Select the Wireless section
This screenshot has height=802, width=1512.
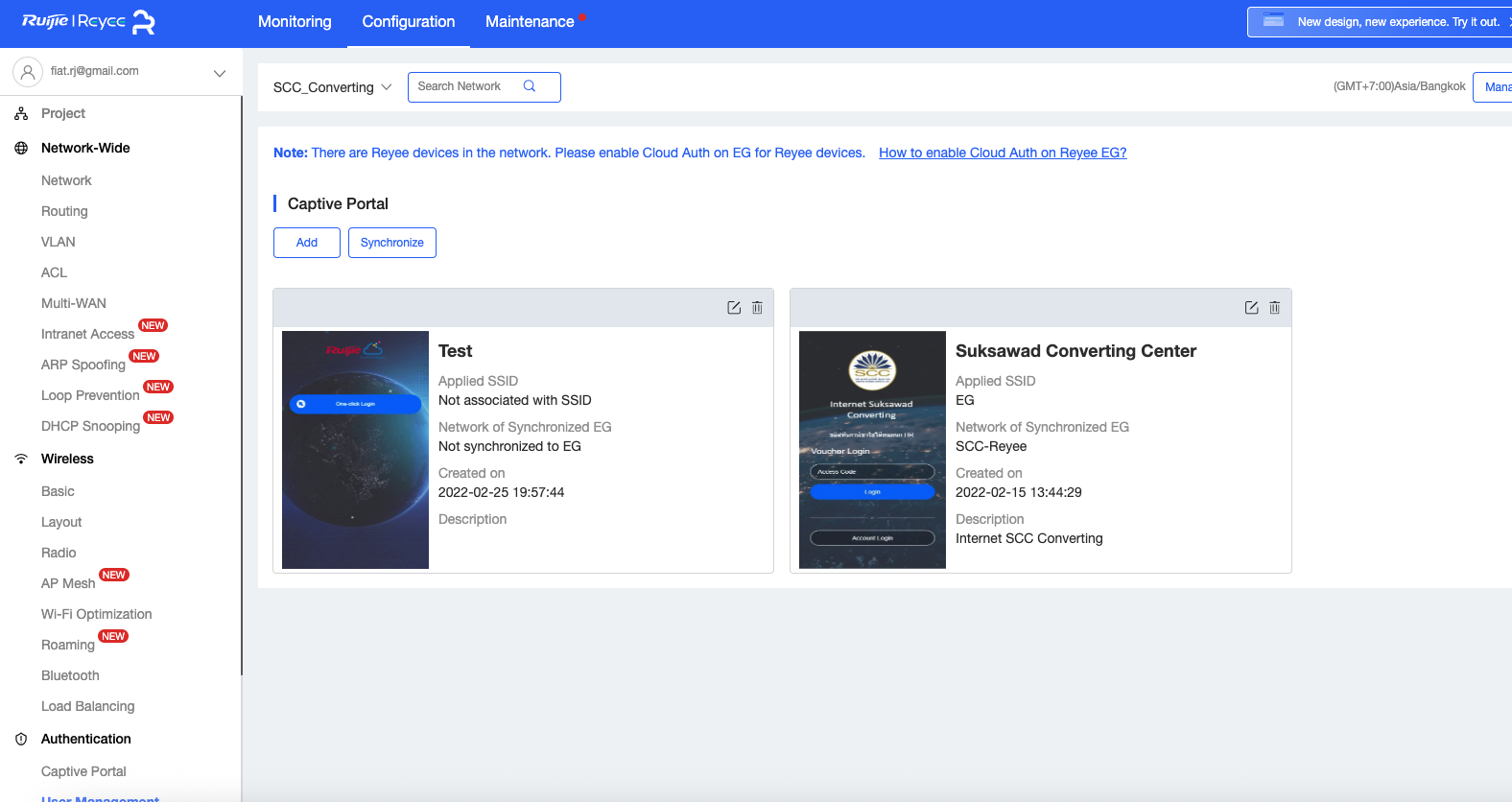point(67,459)
